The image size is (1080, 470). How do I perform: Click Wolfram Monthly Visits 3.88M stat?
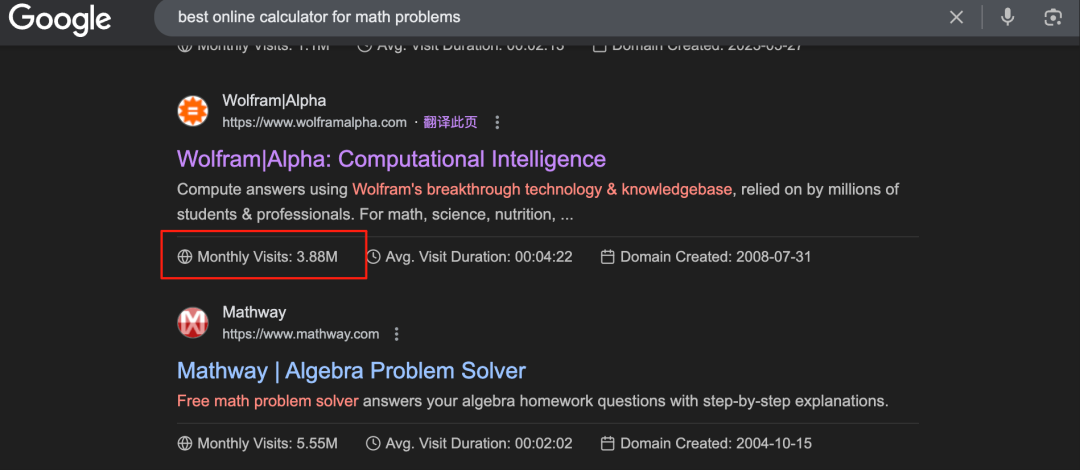coord(267,257)
